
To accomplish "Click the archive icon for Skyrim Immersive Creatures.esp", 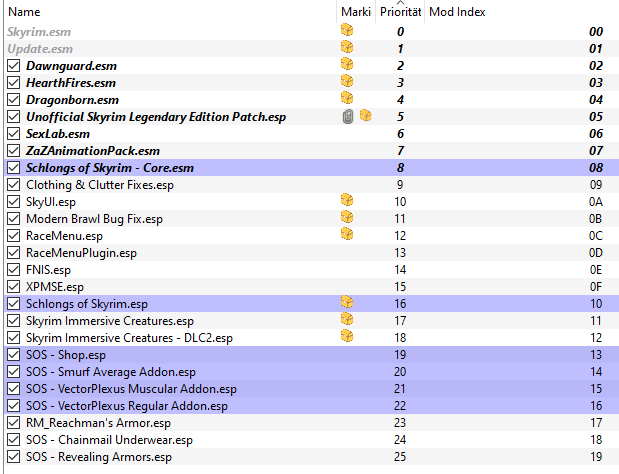I will (347, 319).
